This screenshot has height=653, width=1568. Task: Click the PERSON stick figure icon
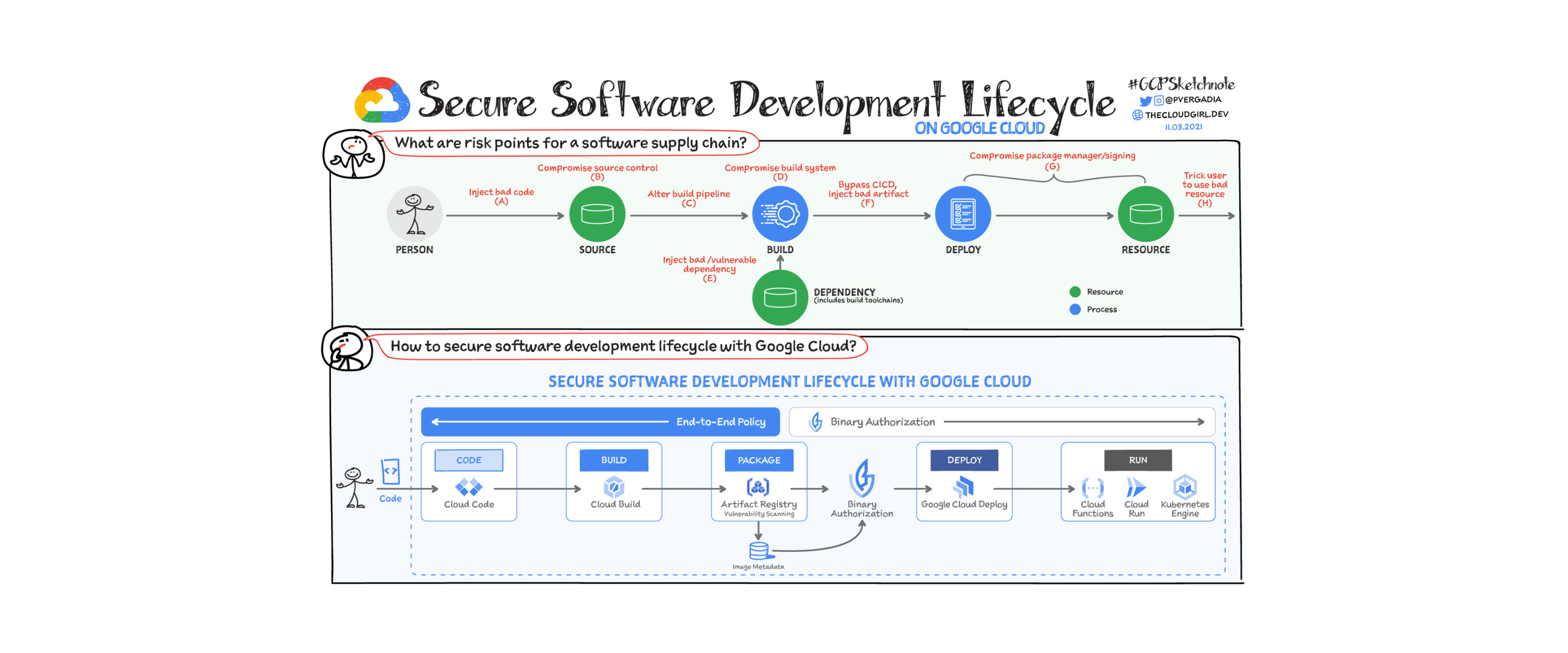point(414,214)
